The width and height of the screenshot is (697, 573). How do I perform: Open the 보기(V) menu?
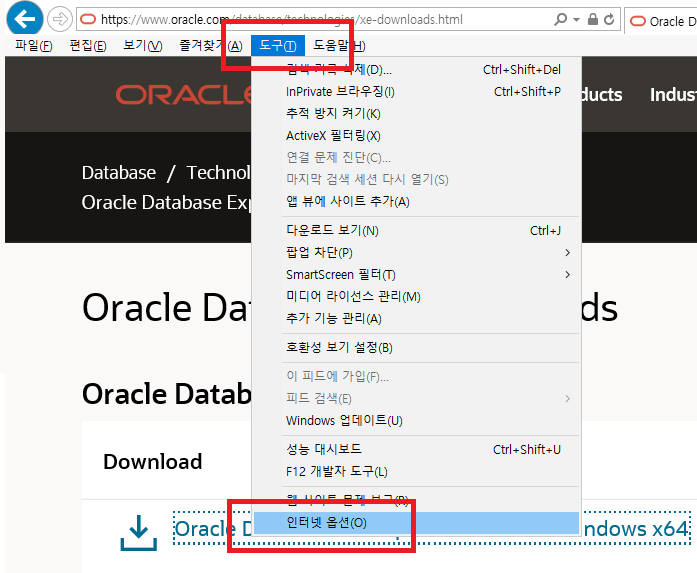143,45
